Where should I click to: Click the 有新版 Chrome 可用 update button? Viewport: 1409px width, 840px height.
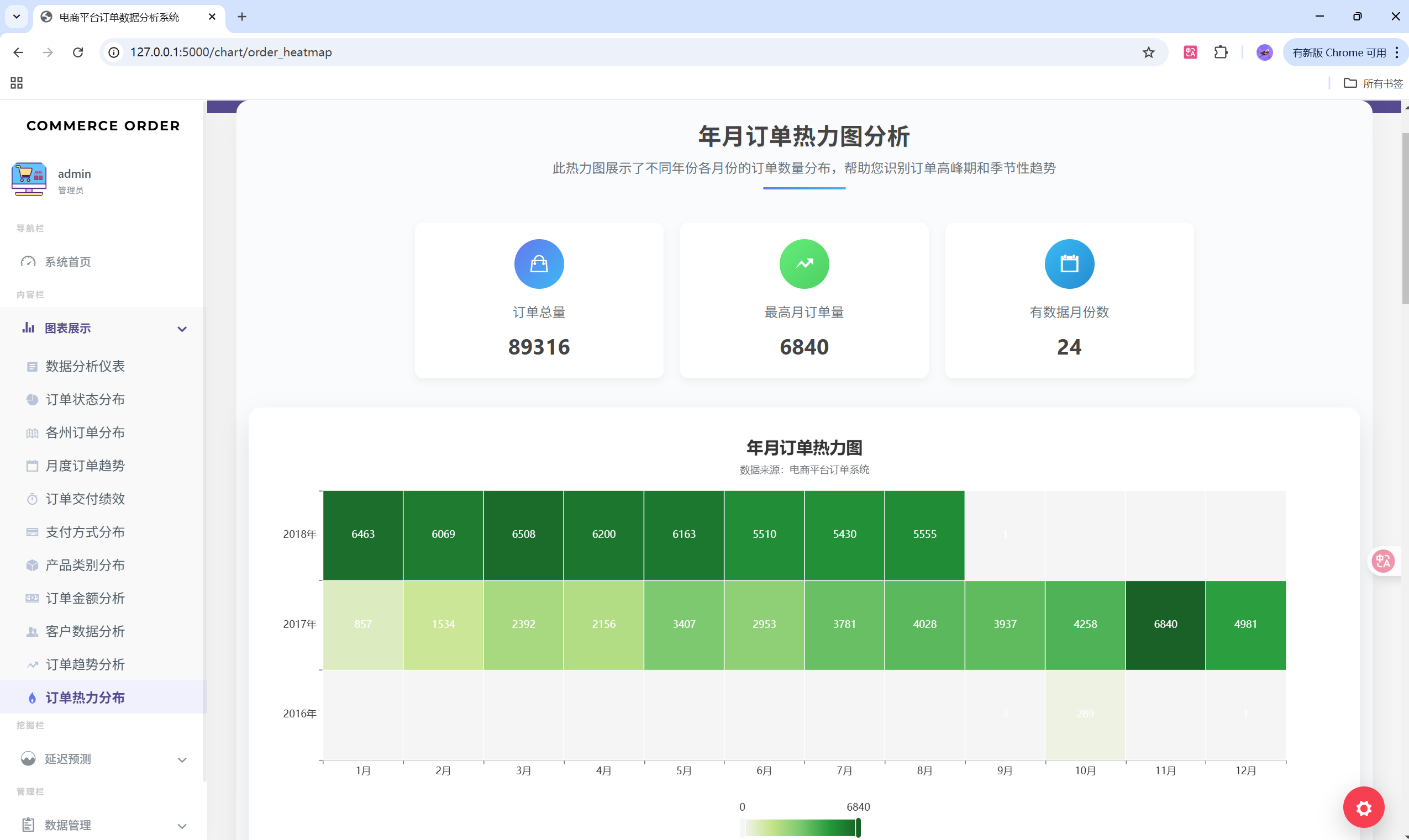pos(1338,52)
